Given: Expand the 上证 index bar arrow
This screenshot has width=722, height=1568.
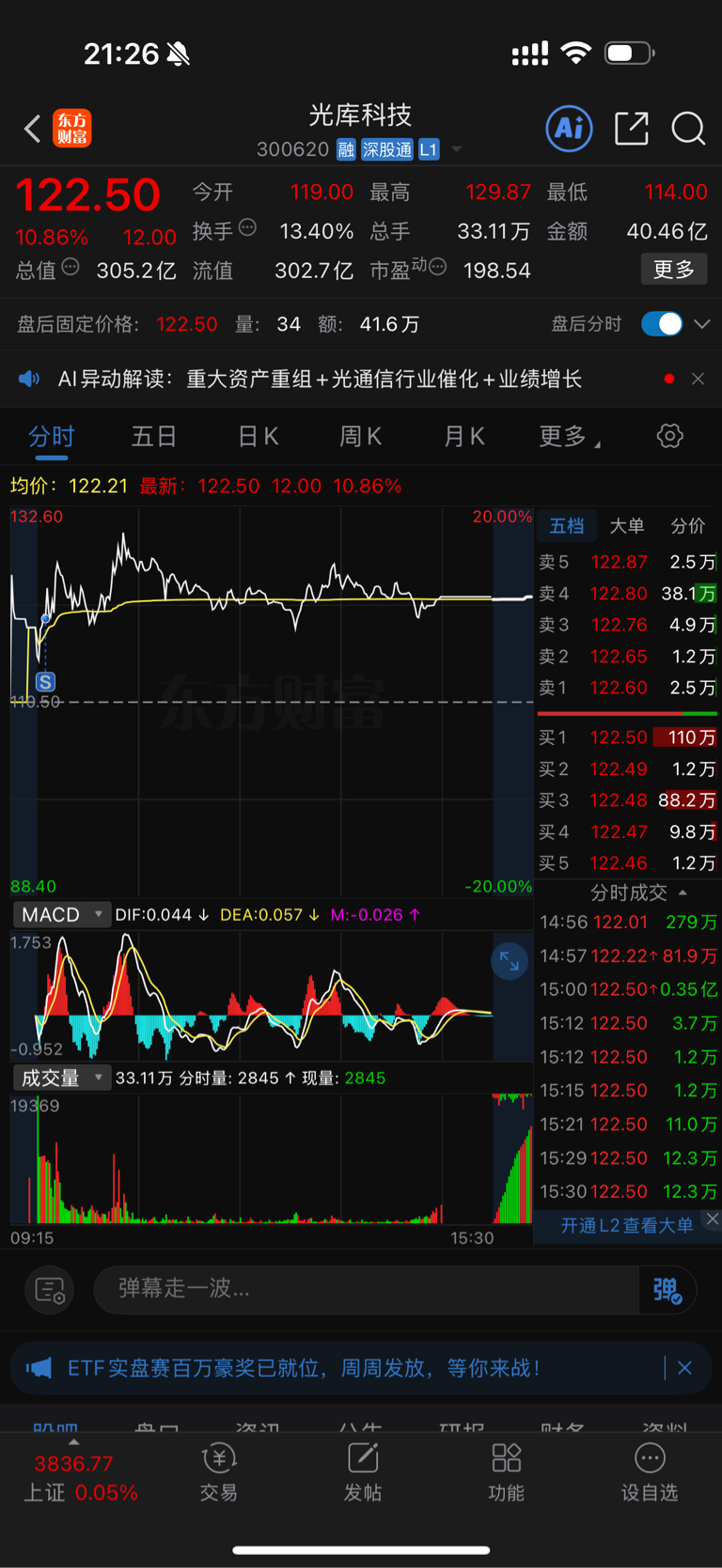Looking at the screenshot, I should point(73,1442).
